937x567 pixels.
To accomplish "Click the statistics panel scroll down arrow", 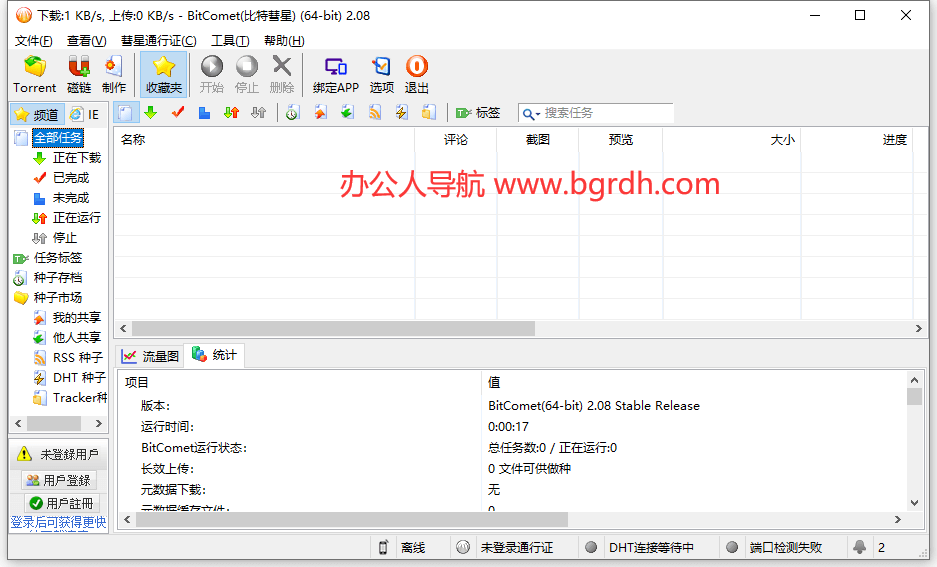I will tap(914, 503).
